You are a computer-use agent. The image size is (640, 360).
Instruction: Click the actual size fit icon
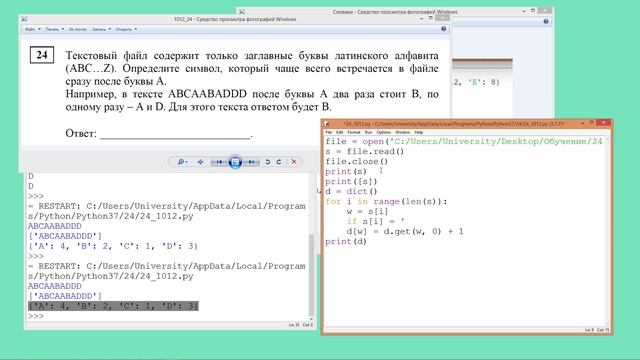pyautogui.click(x=200, y=162)
